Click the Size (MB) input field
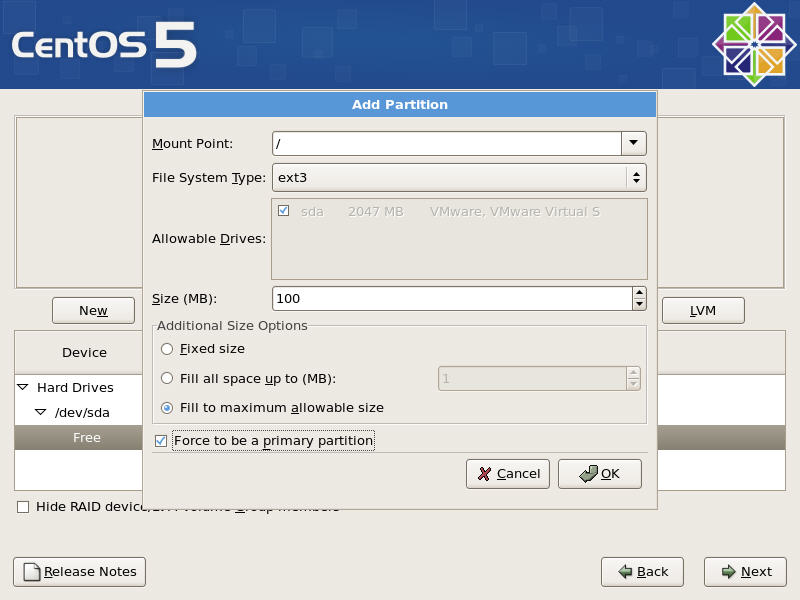Viewport: 800px width, 600px height. coord(453,298)
